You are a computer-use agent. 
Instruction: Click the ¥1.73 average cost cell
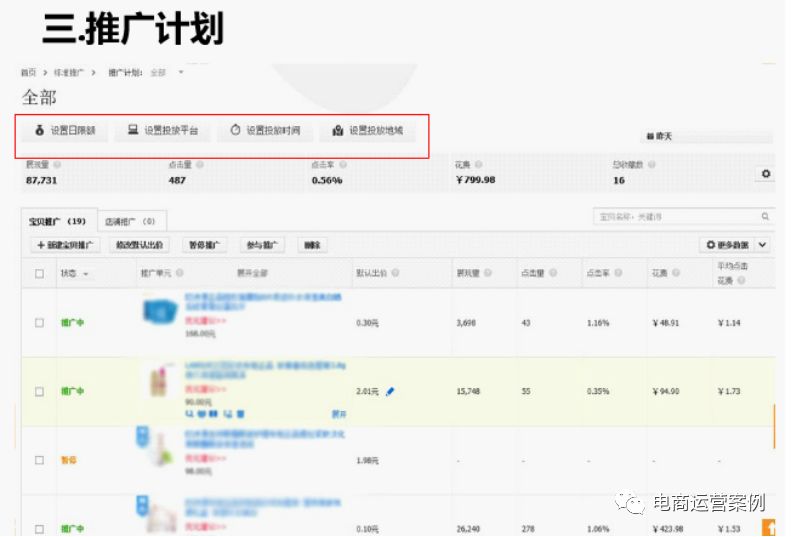[729, 392]
